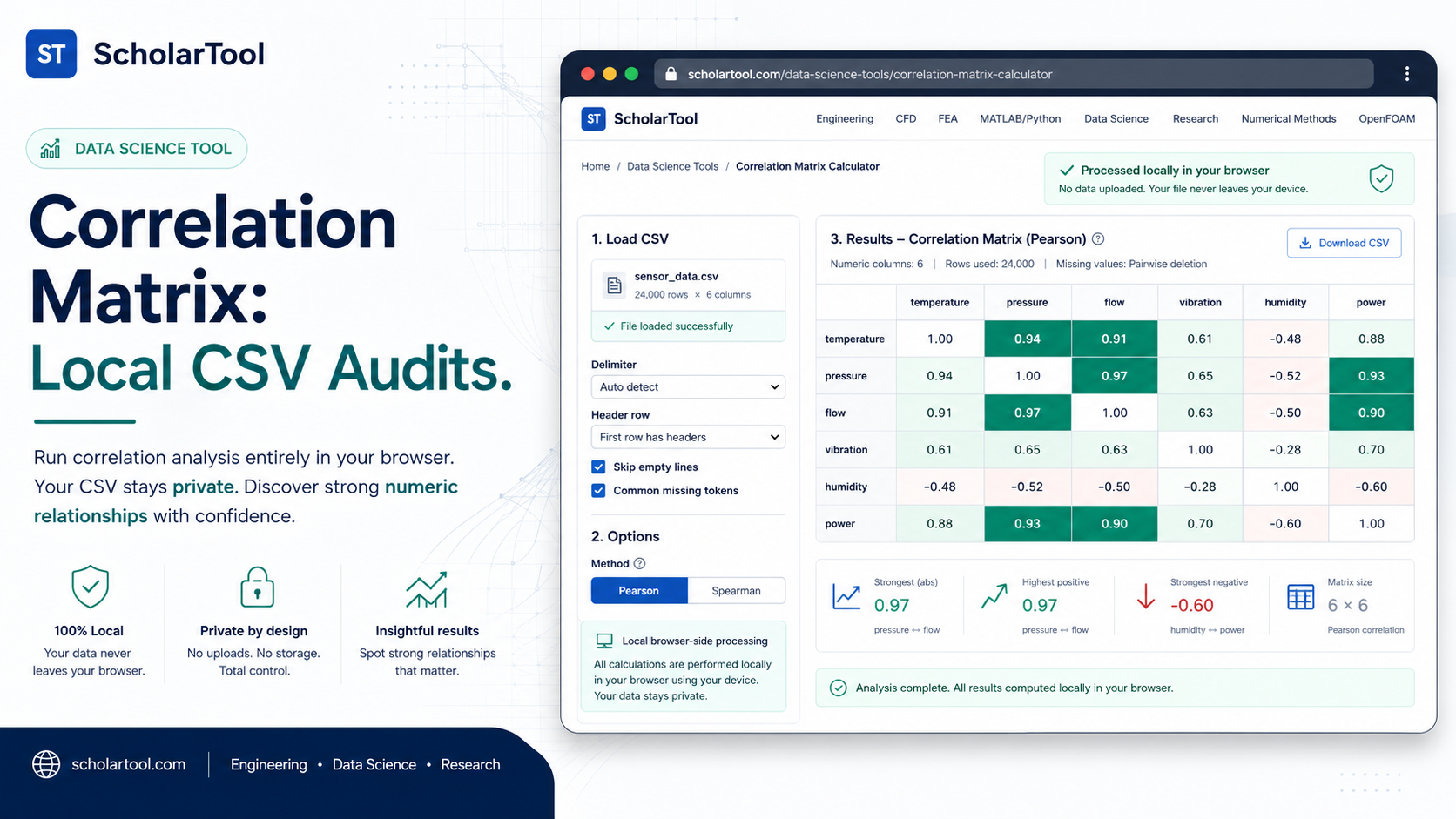1456x819 pixels.
Task: Open the Header row dropdown
Action: tap(688, 437)
